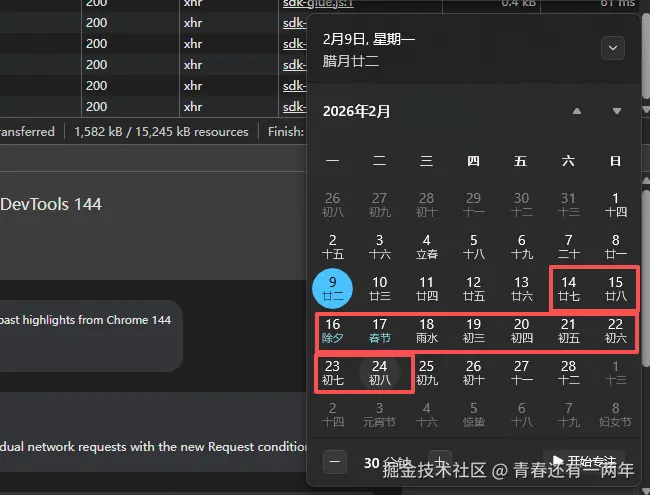Select February 1 十四
The width and height of the screenshot is (650, 495).
pos(616,204)
